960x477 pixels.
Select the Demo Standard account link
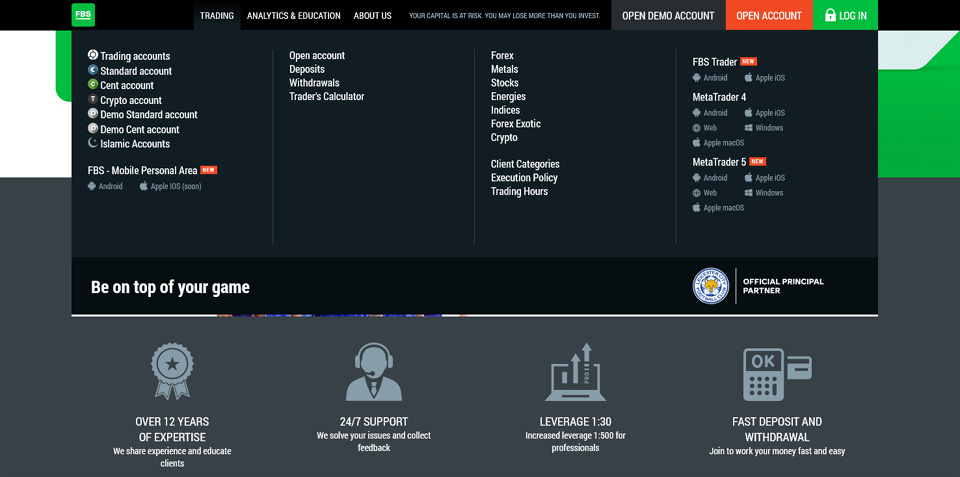tap(149, 115)
